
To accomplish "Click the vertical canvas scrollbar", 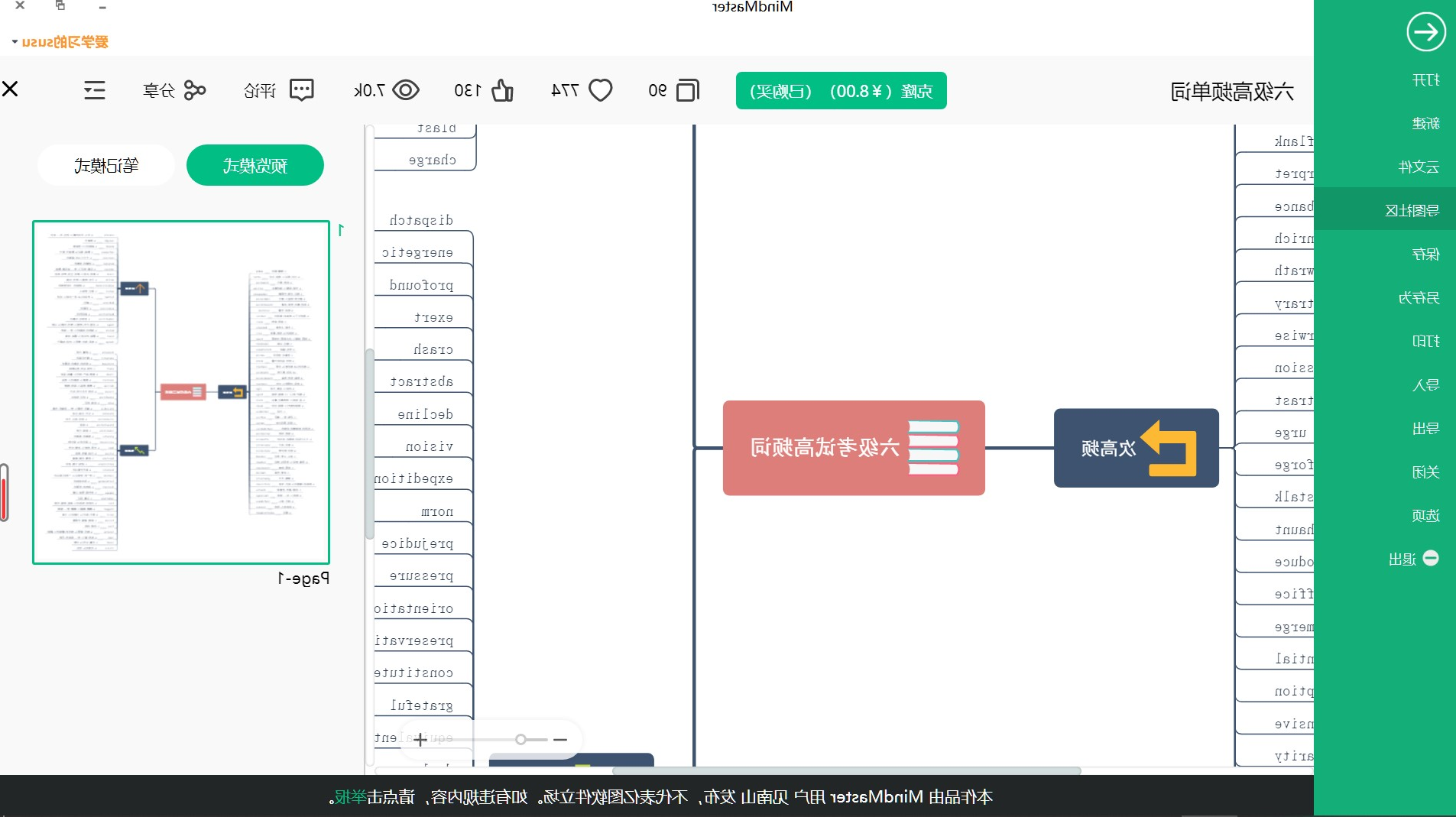I will tap(370, 443).
